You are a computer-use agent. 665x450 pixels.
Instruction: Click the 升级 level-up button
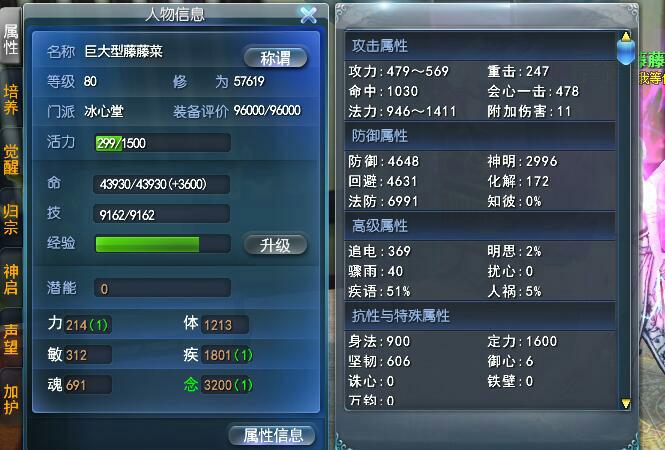275,245
